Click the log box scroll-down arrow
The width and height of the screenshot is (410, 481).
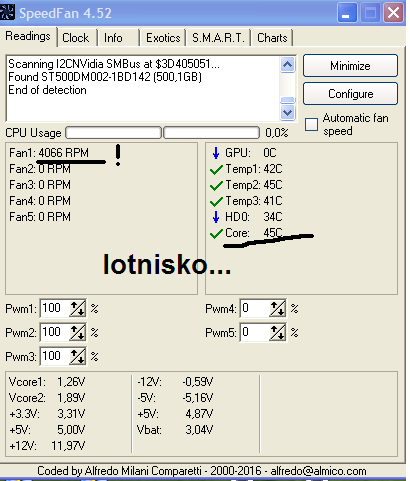(x=287, y=112)
